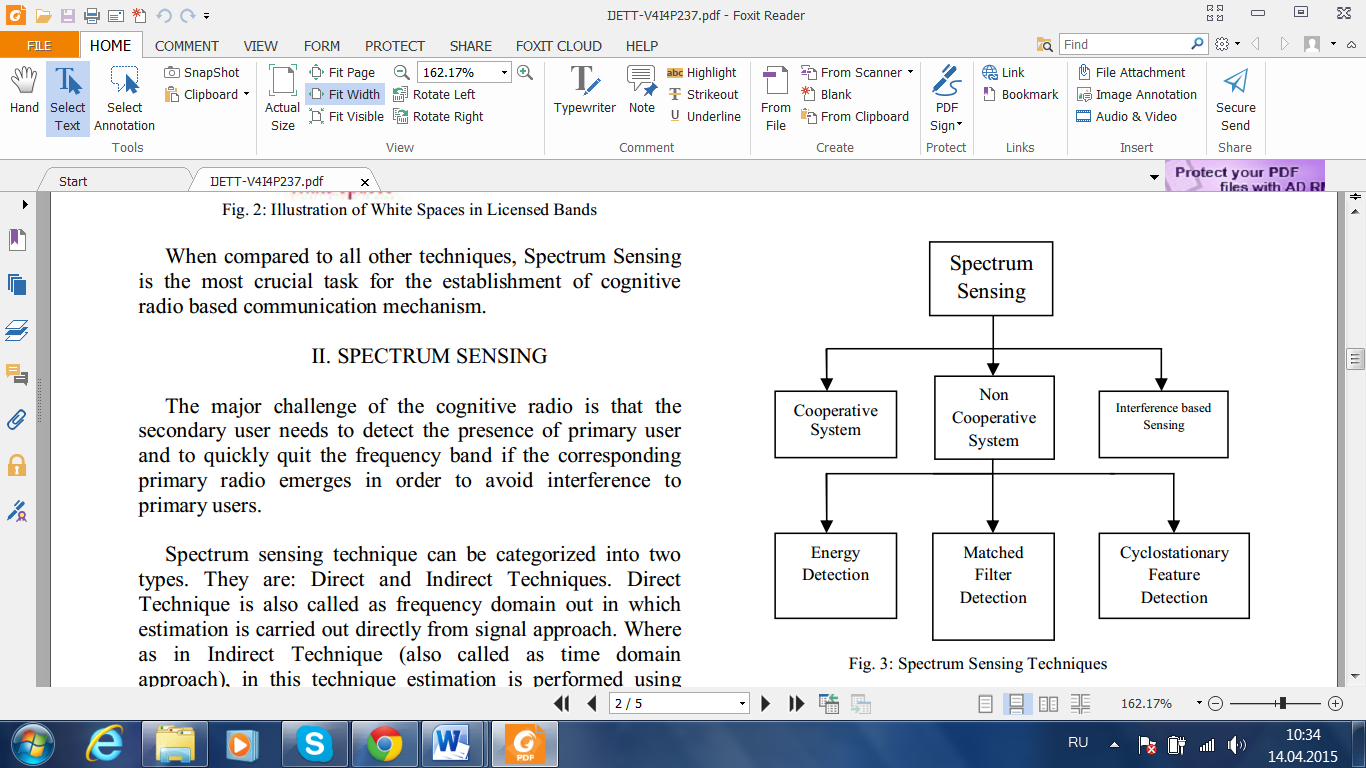Choose the Underline tool

click(x=705, y=116)
